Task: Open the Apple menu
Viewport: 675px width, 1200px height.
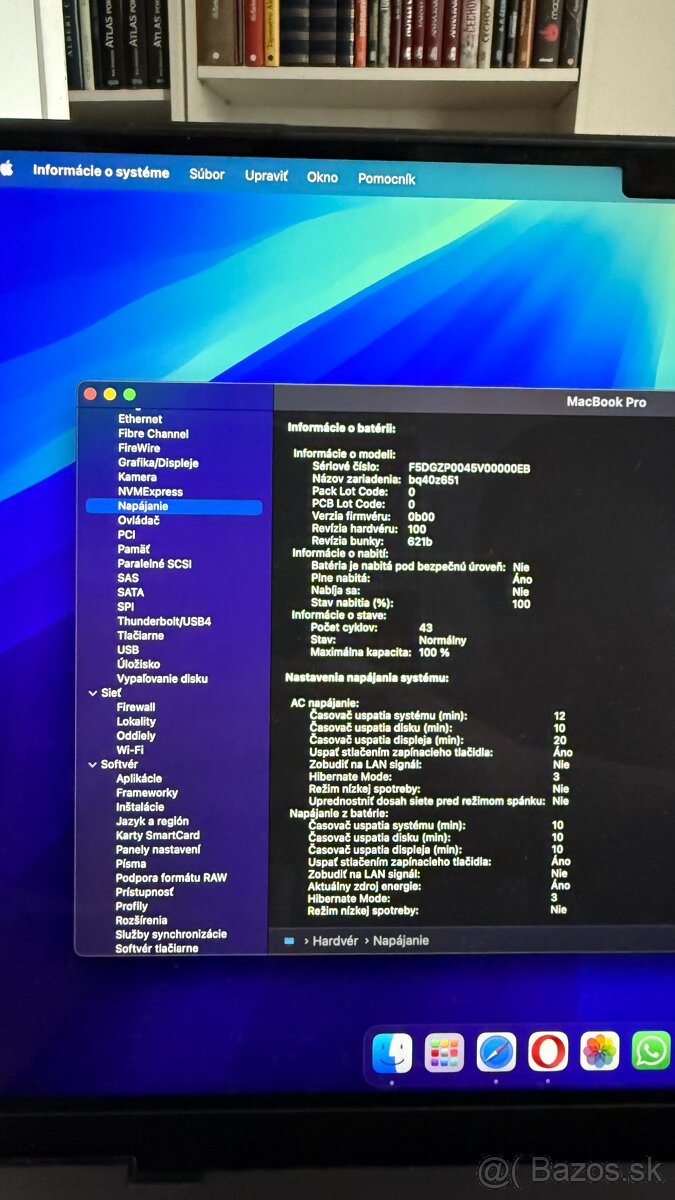Action: pos(5,168)
